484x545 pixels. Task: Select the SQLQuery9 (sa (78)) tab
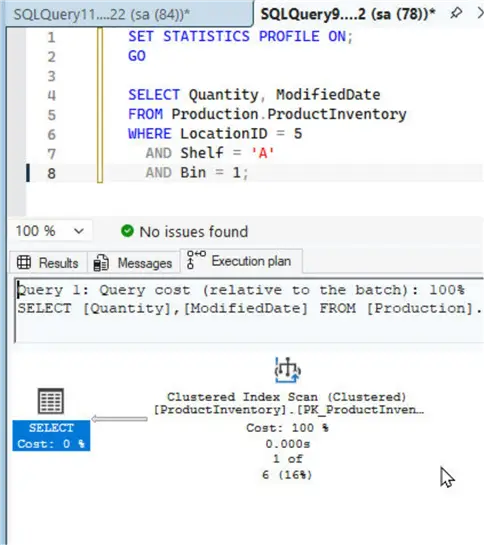tap(348, 14)
